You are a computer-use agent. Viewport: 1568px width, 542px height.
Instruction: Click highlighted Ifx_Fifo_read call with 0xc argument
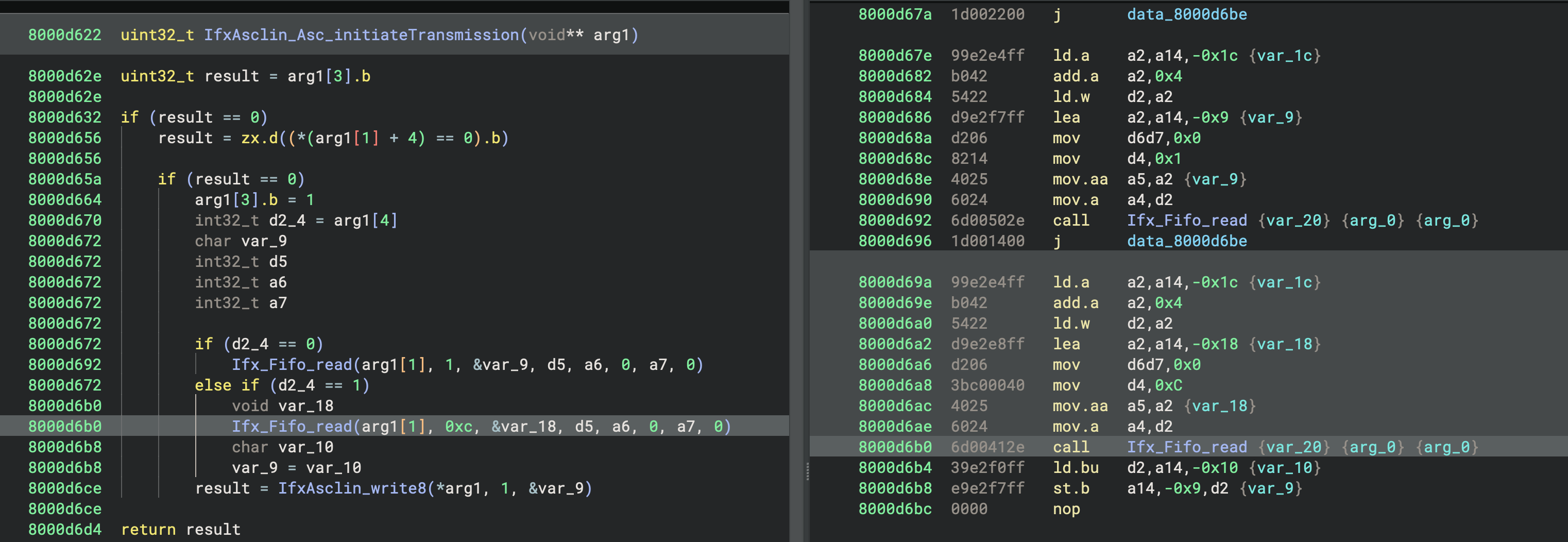pos(292,426)
